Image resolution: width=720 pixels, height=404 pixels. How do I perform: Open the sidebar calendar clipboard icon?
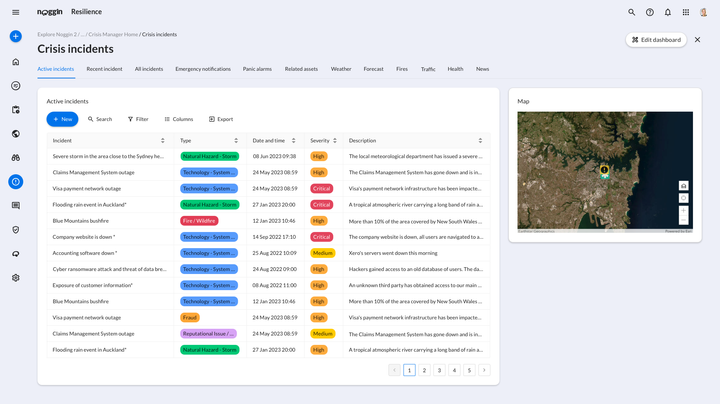pos(16,110)
